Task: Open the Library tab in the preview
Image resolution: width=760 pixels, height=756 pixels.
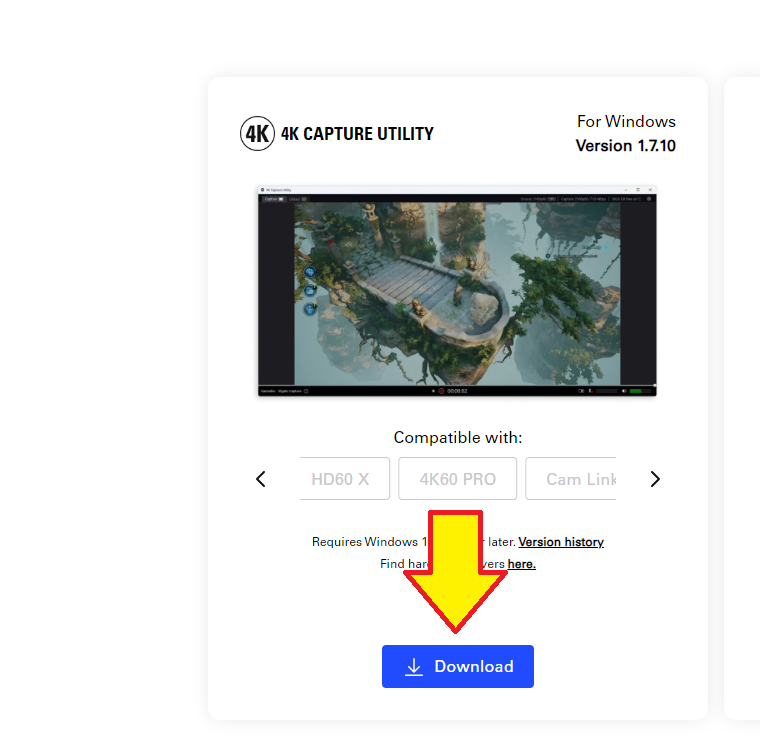Action: [296, 199]
